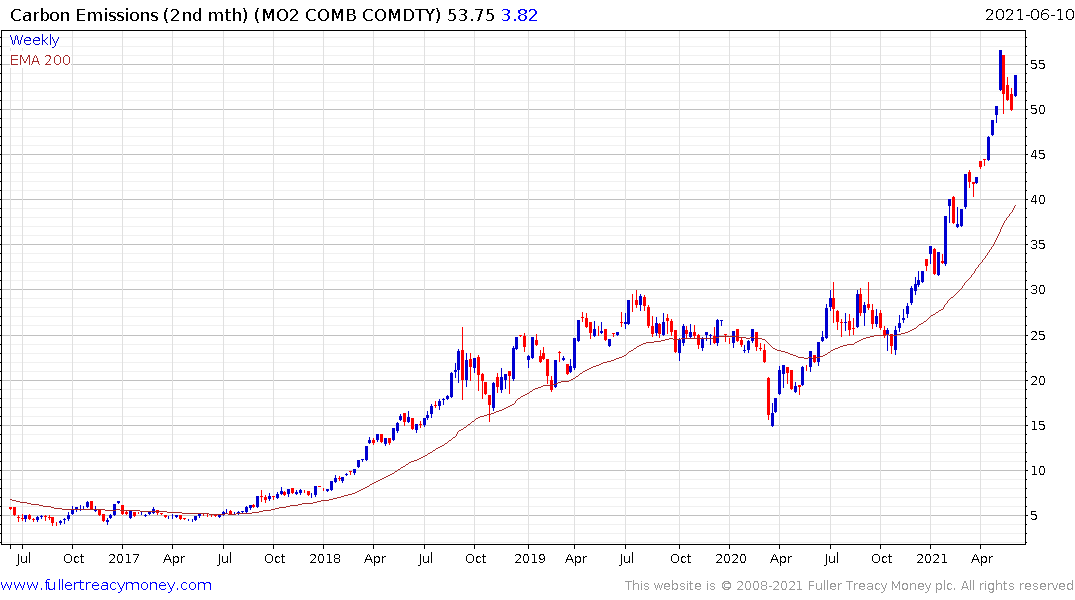Open the www.fullertreacymoney.com link
This screenshot has height=600, width=1075.
[x=106, y=585]
